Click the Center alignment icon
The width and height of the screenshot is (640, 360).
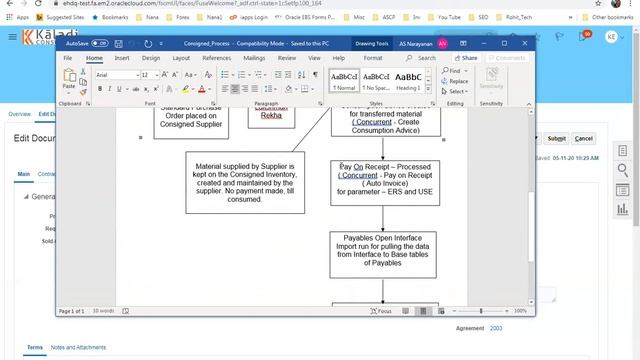pos(235,89)
